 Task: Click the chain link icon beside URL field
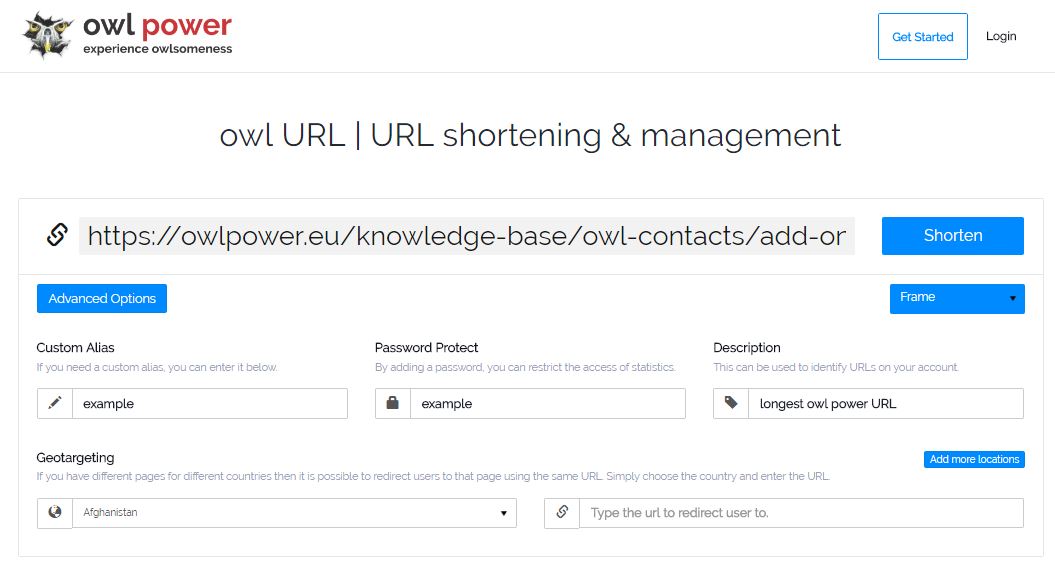[x=57, y=235]
